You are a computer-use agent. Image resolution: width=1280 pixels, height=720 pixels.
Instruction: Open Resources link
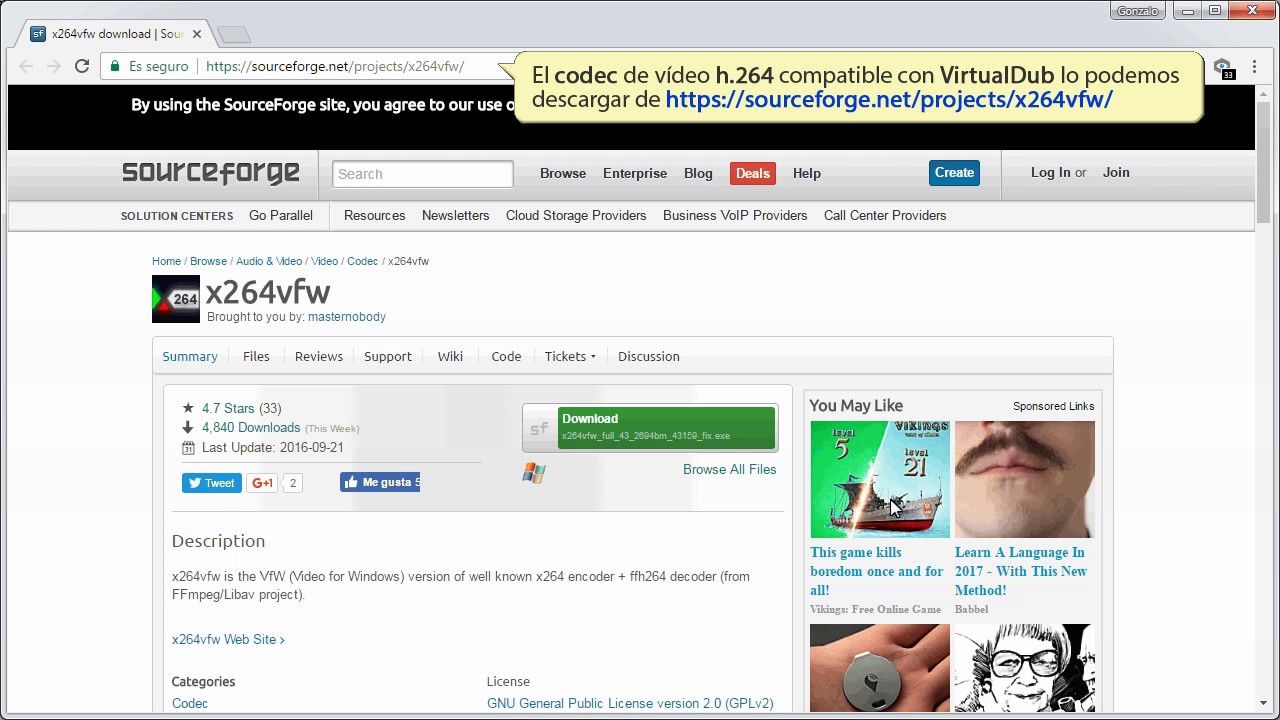(x=374, y=215)
